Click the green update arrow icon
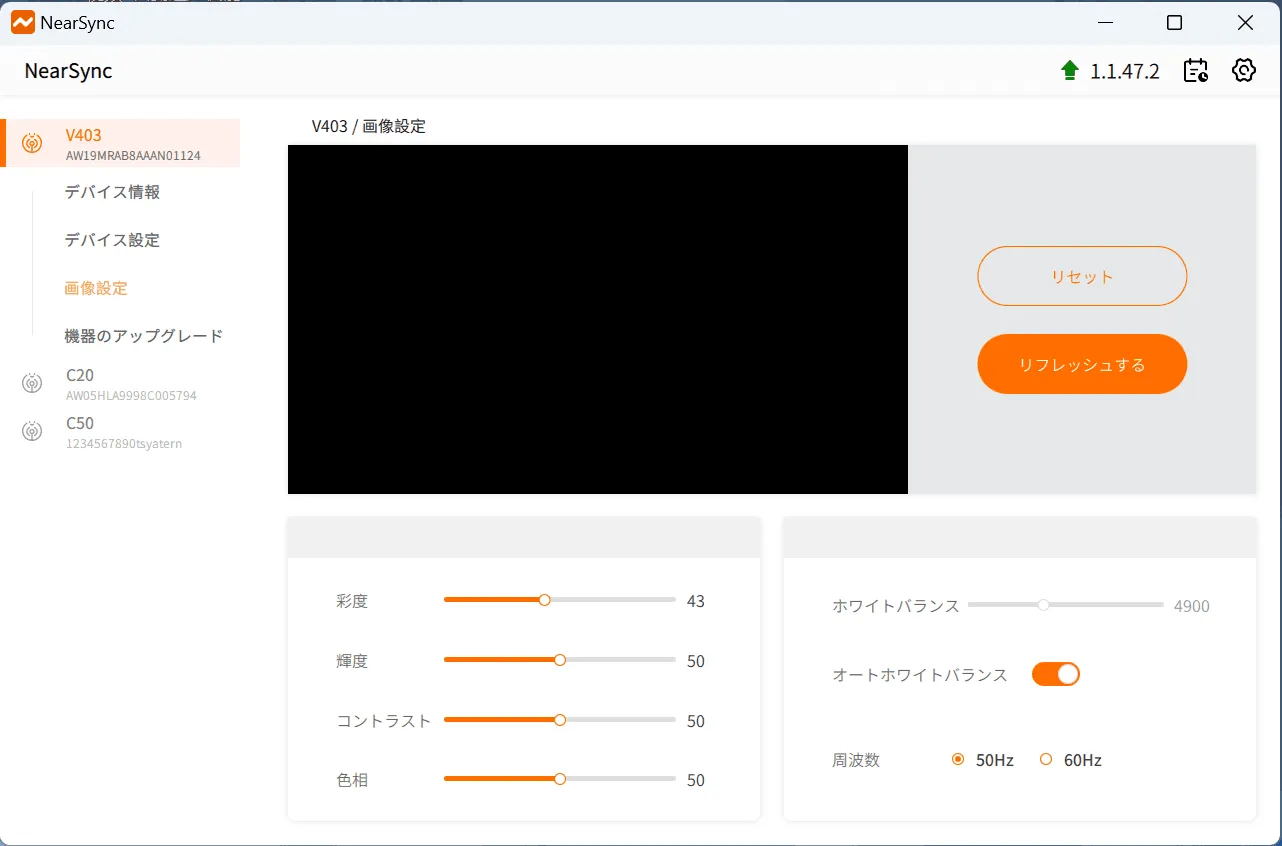This screenshot has height=846, width=1282. [1070, 70]
